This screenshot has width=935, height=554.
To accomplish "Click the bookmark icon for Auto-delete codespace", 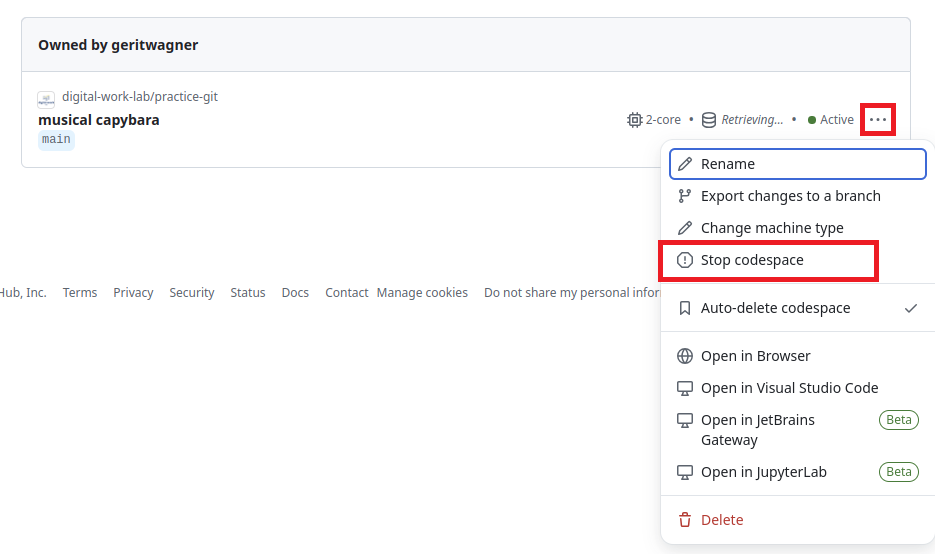I will [x=685, y=308].
